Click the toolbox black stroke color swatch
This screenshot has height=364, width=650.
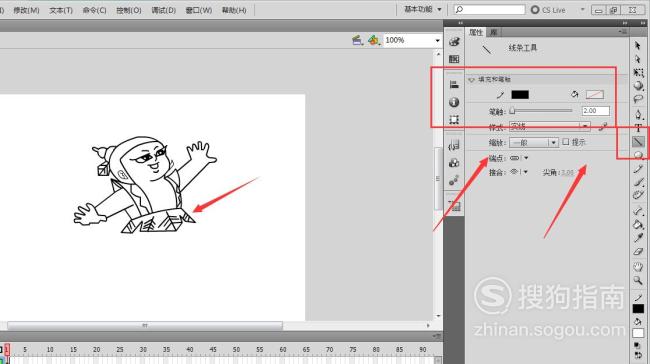[638, 309]
